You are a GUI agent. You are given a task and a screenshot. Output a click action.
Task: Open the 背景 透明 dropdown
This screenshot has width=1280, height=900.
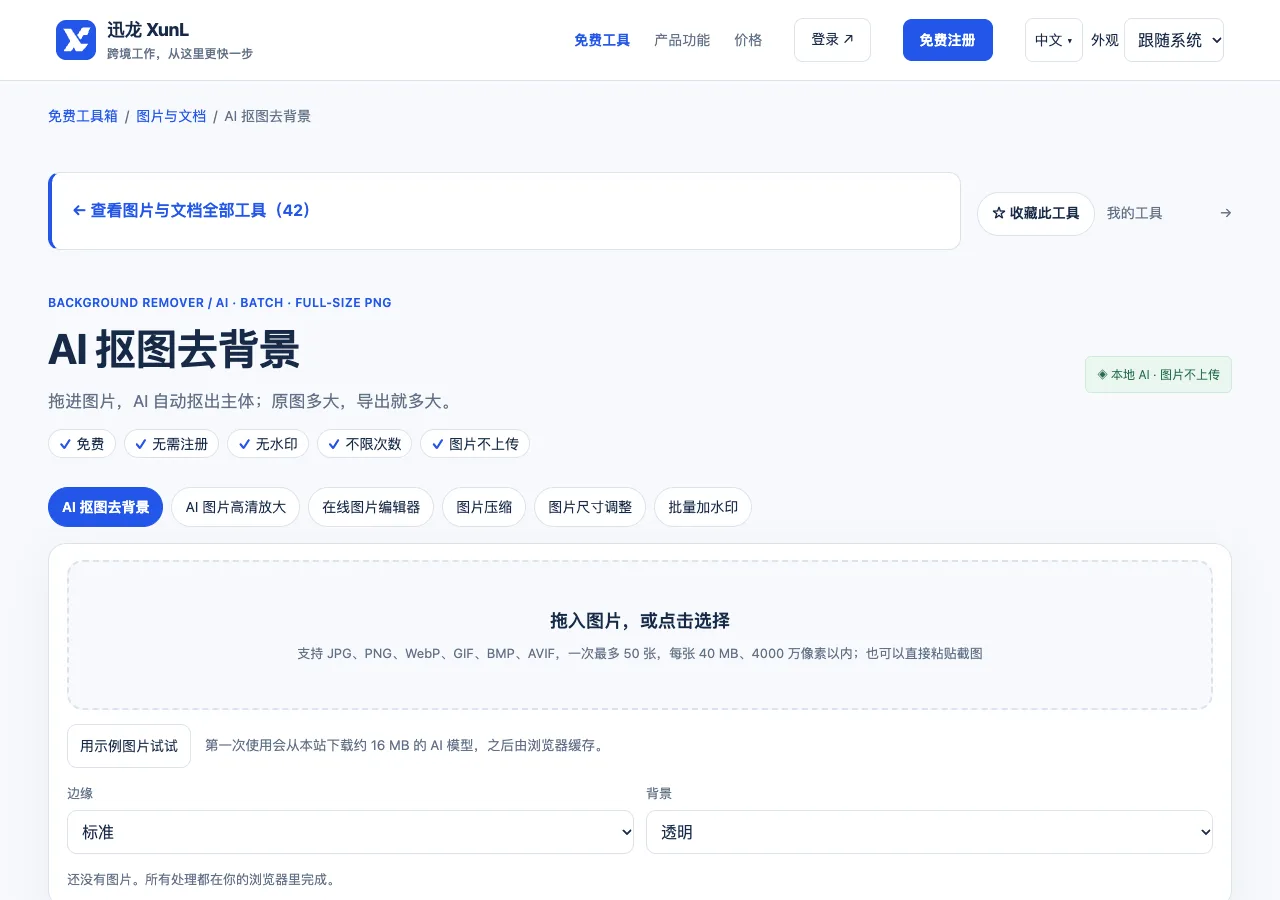[x=929, y=832]
